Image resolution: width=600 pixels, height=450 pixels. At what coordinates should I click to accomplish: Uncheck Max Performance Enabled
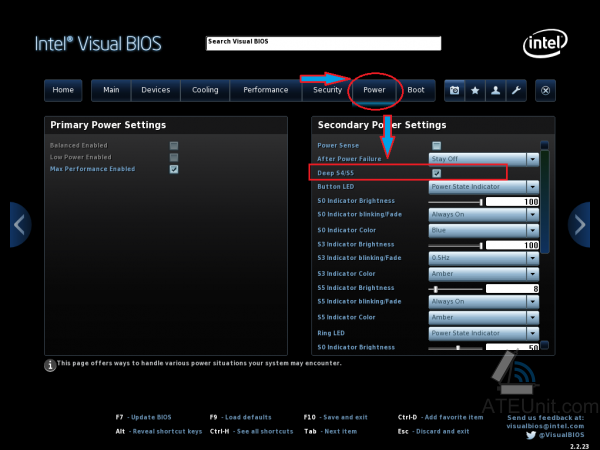click(x=174, y=169)
